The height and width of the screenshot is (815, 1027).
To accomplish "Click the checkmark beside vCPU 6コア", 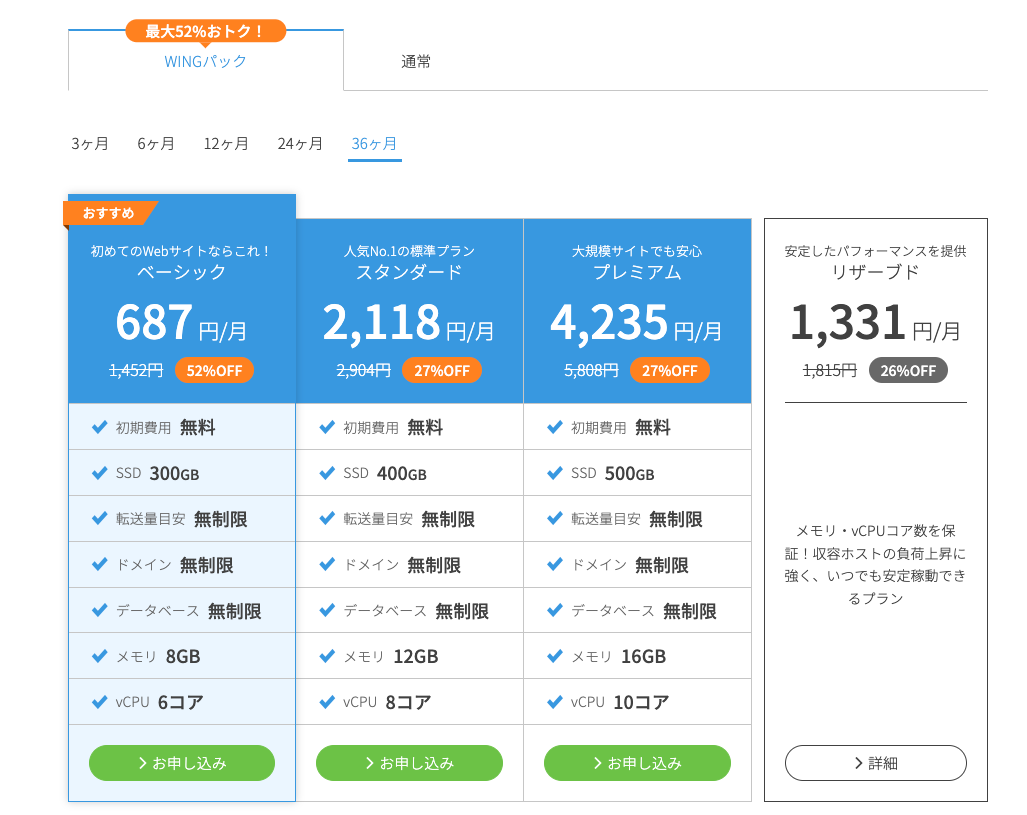I will [x=100, y=702].
